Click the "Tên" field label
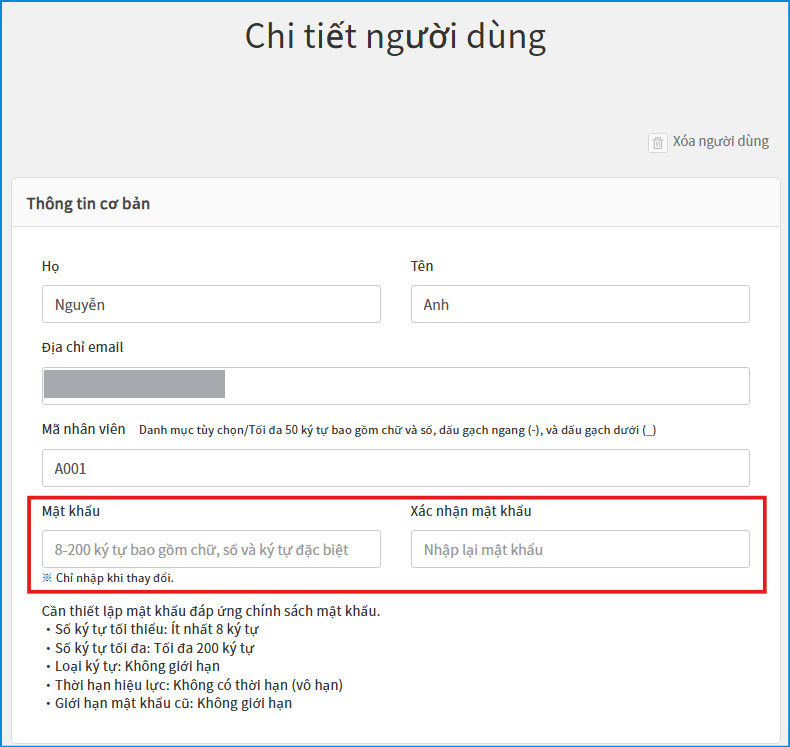Viewport: 790px width, 747px height. (422, 266)
